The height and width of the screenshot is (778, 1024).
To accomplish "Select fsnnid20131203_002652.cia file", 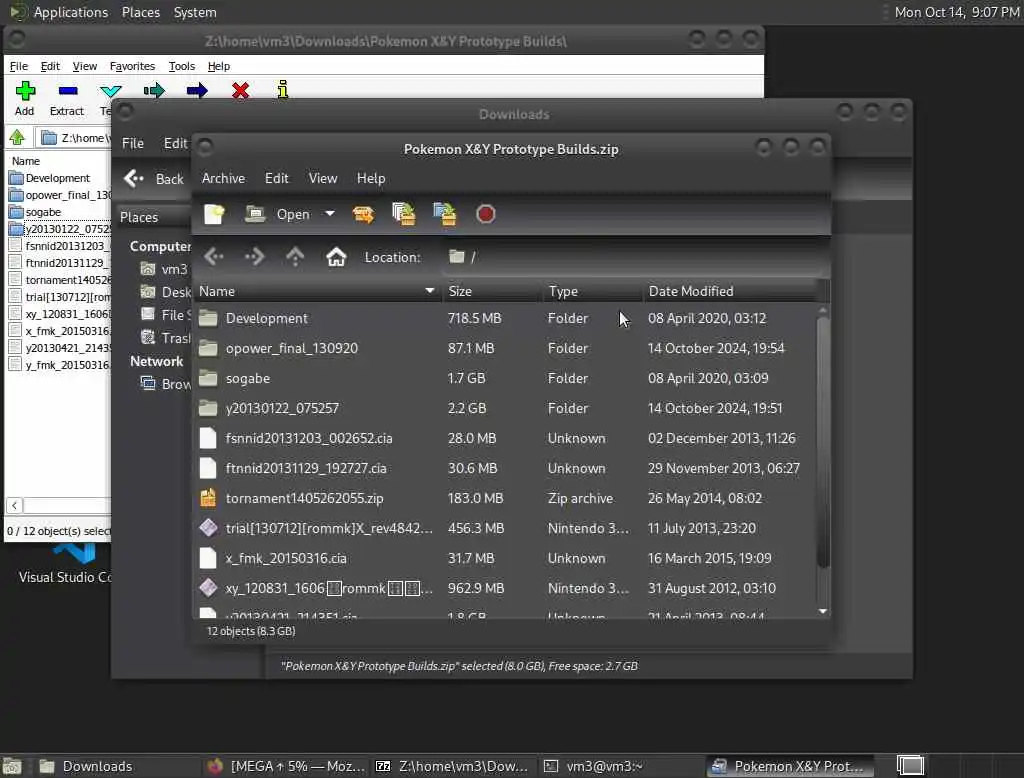I will pos(505,438).
